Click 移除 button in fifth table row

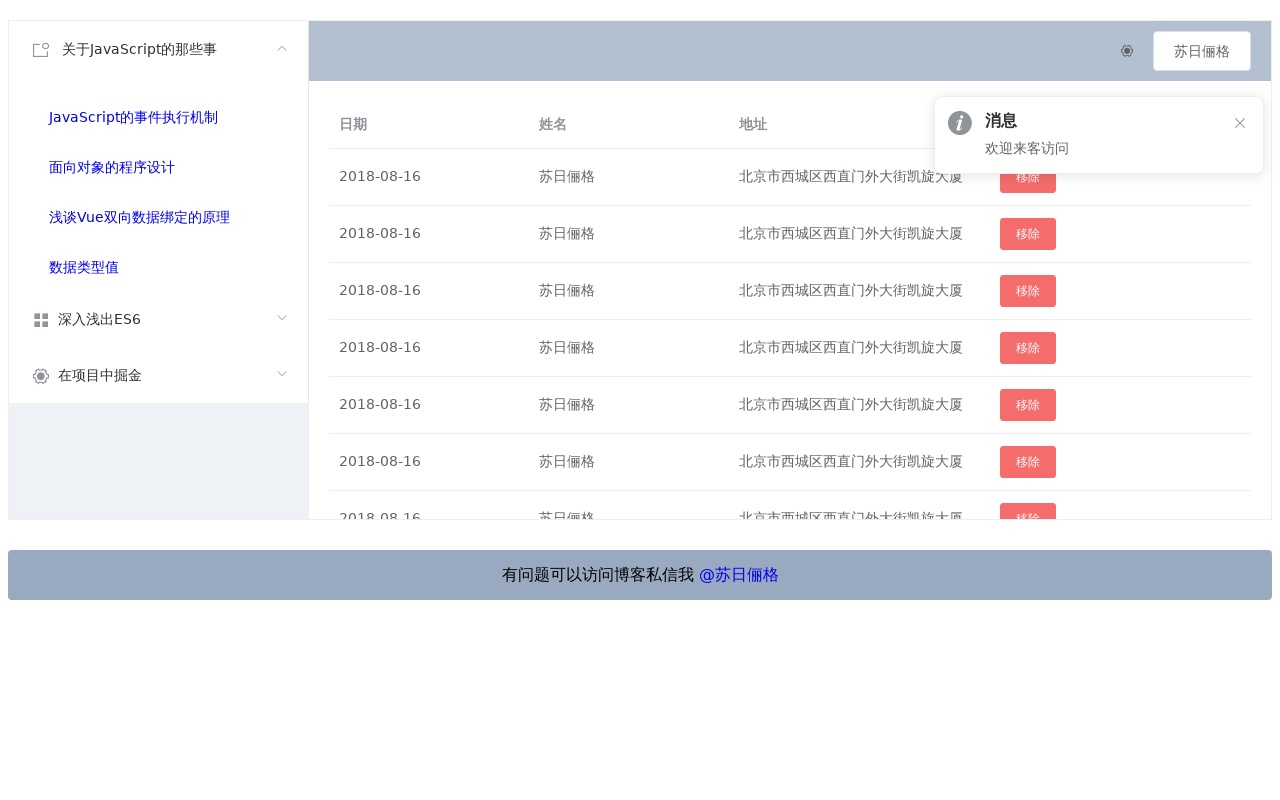[1028, 405]
